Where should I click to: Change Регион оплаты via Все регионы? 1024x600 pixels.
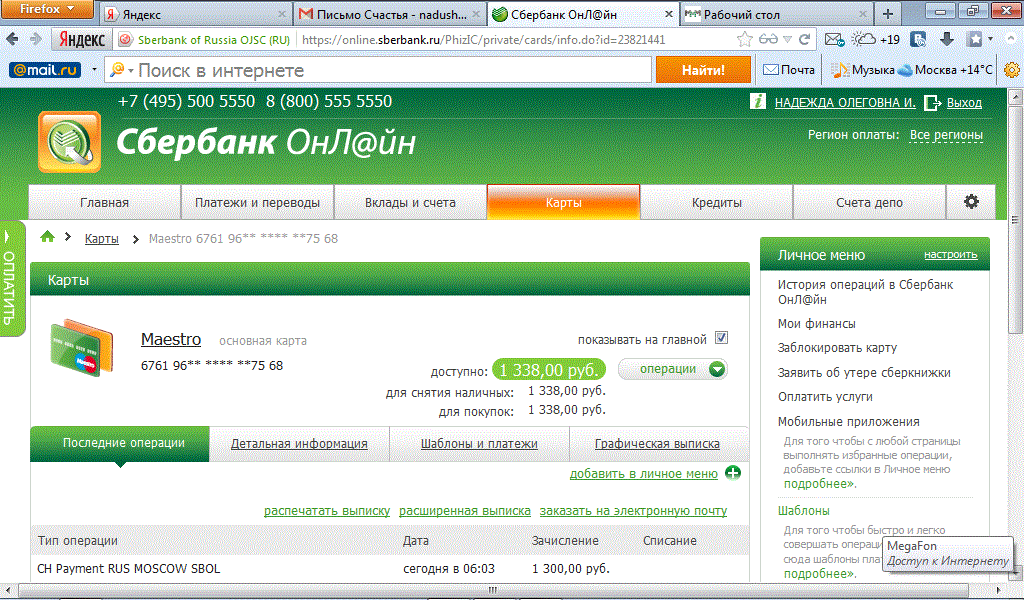pos(946,134)
